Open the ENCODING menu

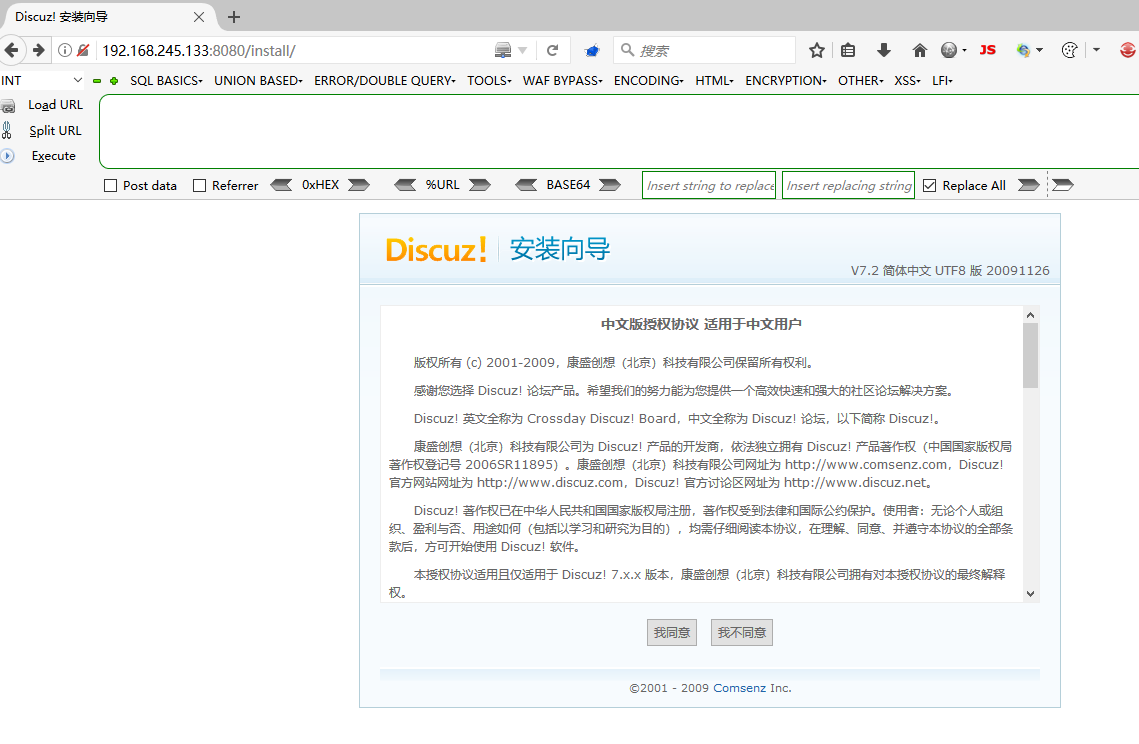(649, 81)
